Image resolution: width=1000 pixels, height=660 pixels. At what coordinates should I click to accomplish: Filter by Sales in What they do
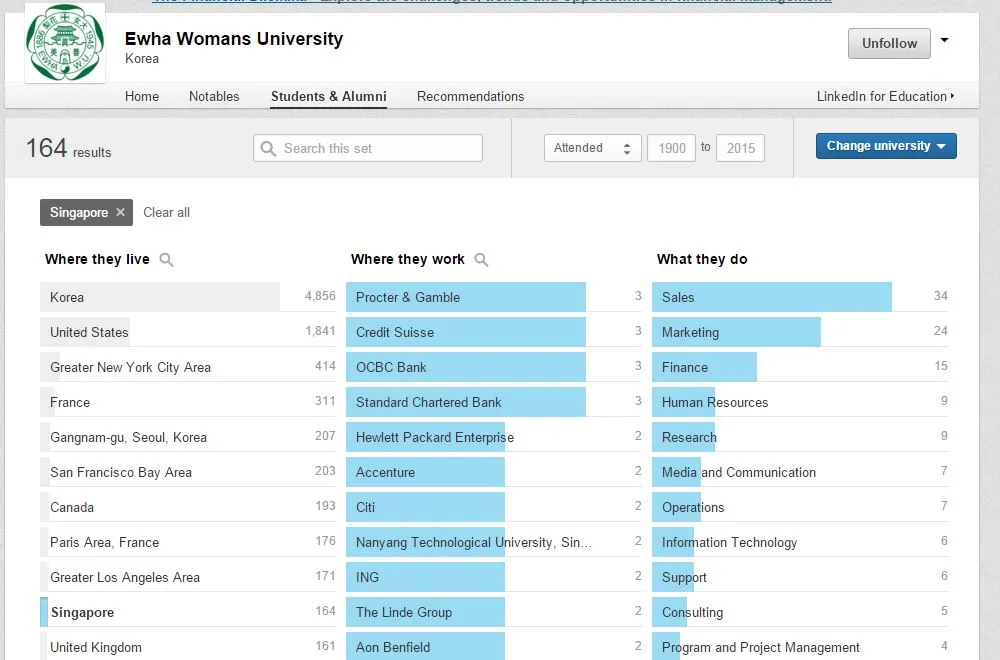click(800, 297)
